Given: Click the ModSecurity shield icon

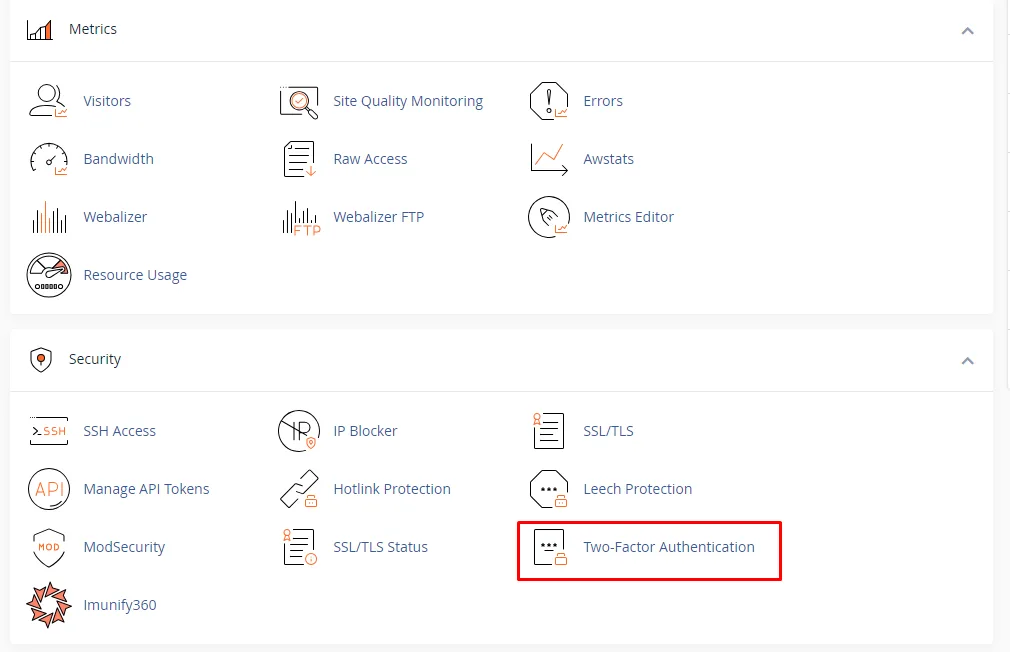Looking at the screenshot, I should click(48, 547).
